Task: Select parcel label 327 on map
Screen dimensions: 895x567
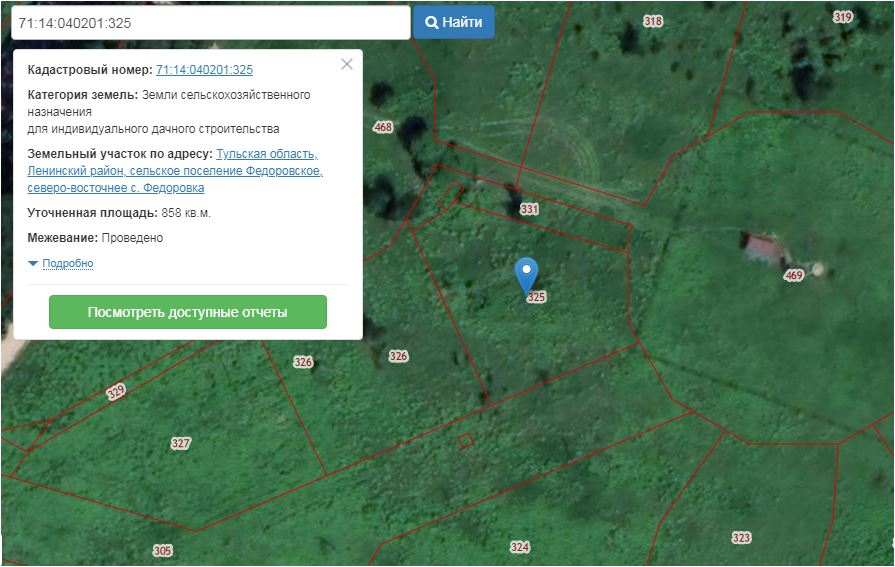Action: pyautogui.click(x=181, y=443)
